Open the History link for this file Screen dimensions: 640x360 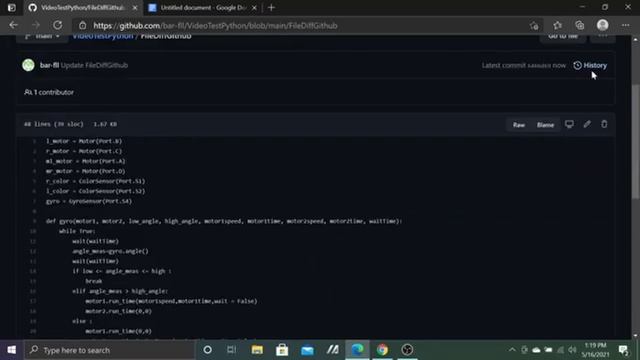coord(590,65)
